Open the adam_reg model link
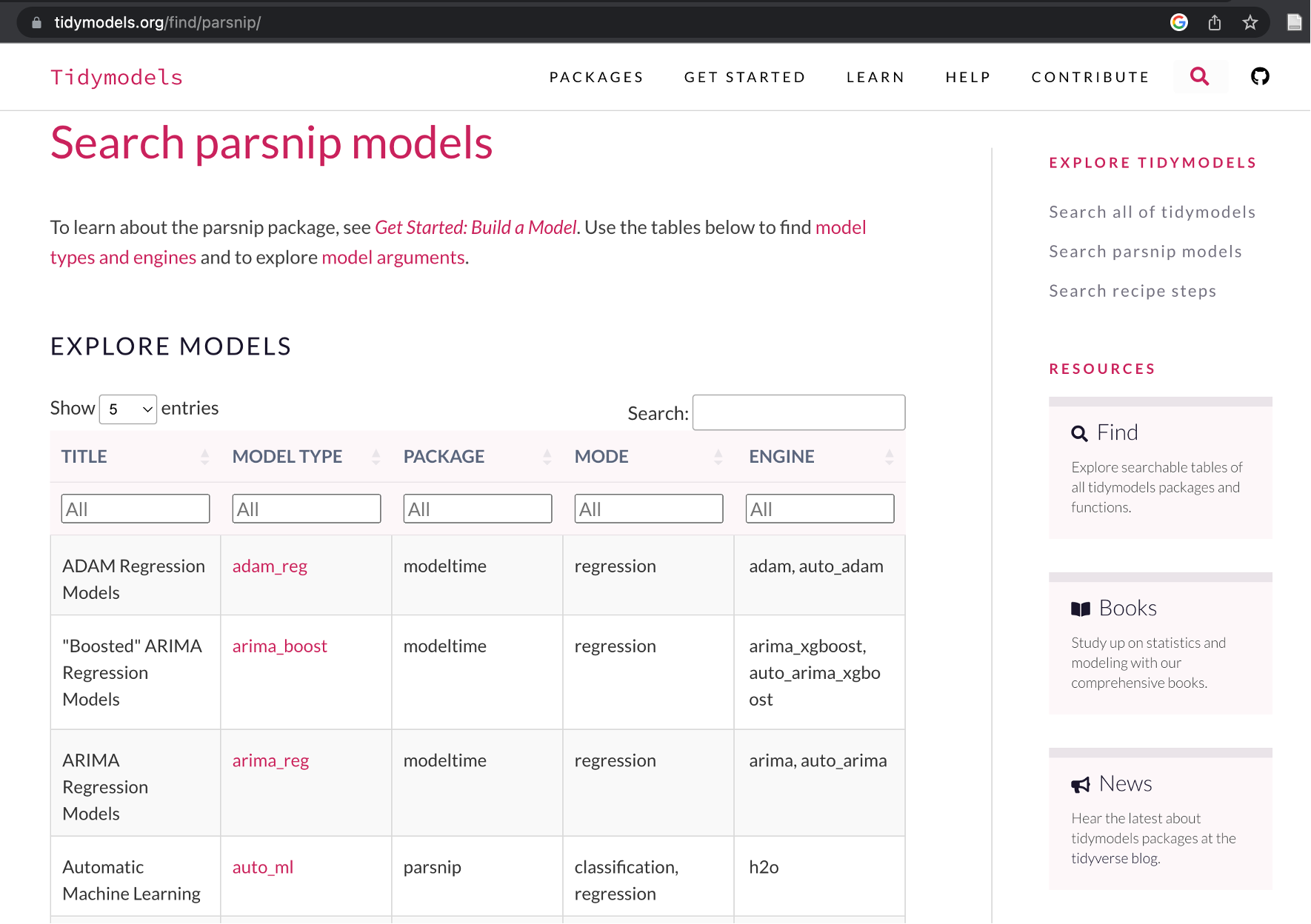The image size is (1311, 924). click(270, 566)
